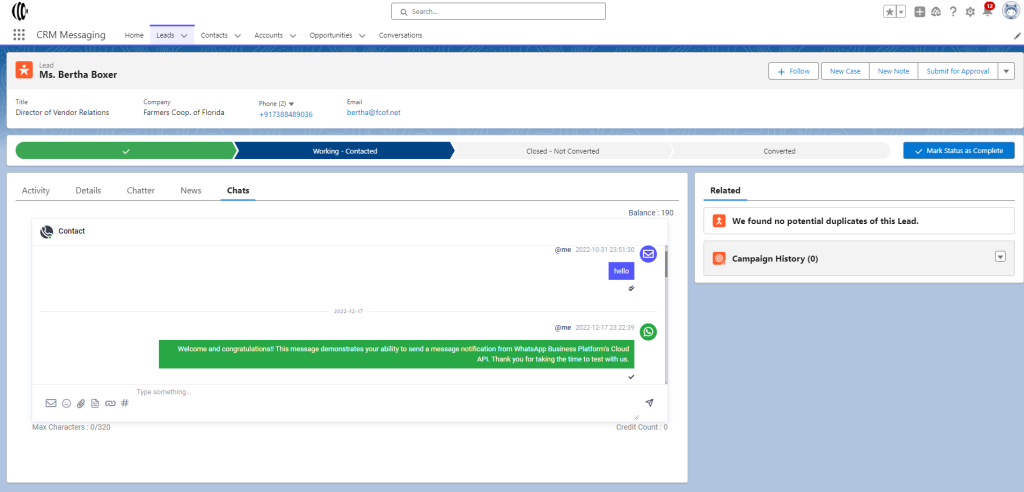Click the document template icon

tap(95, 403)
